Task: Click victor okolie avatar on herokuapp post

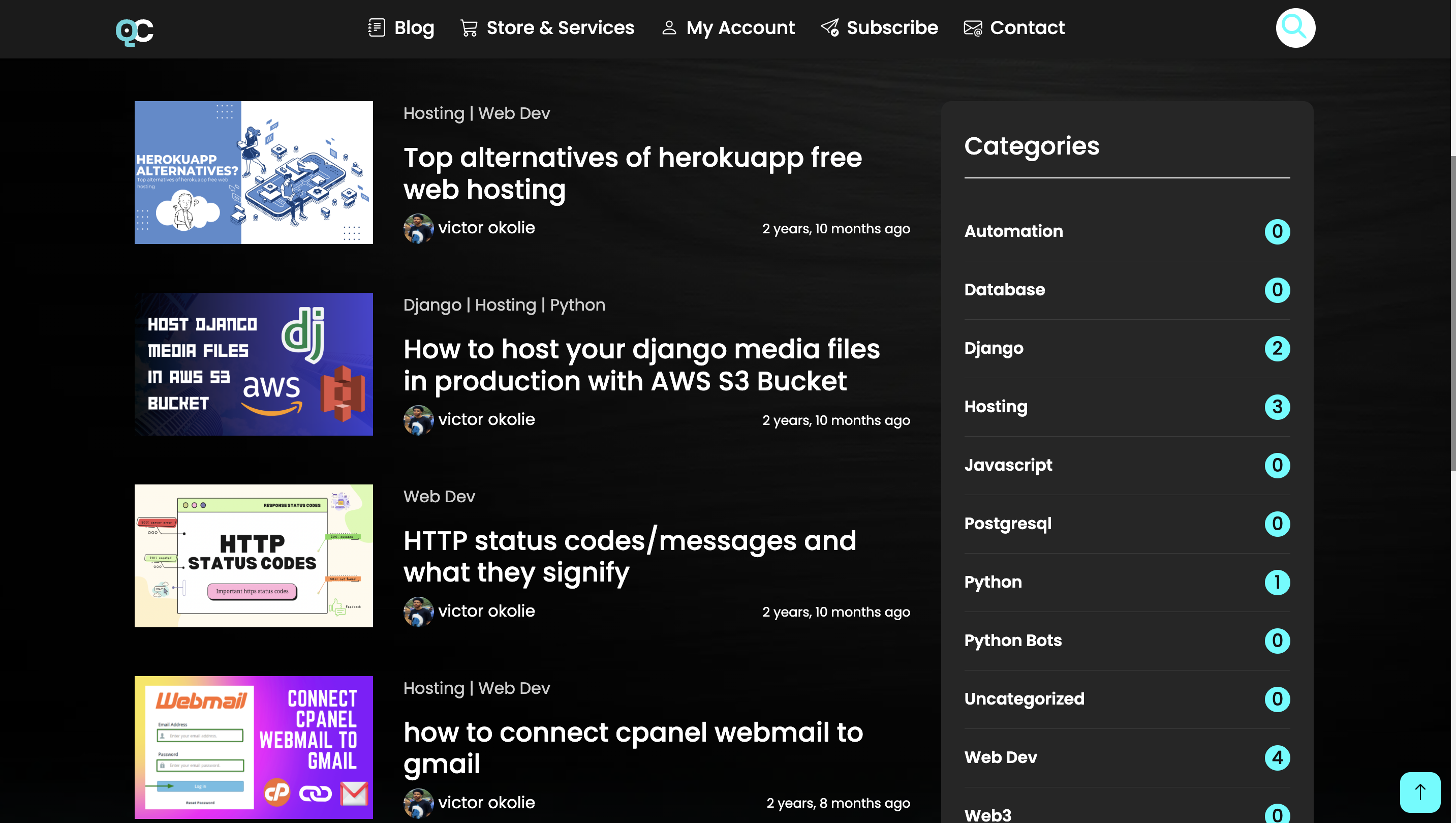Action: pos(418,228)
